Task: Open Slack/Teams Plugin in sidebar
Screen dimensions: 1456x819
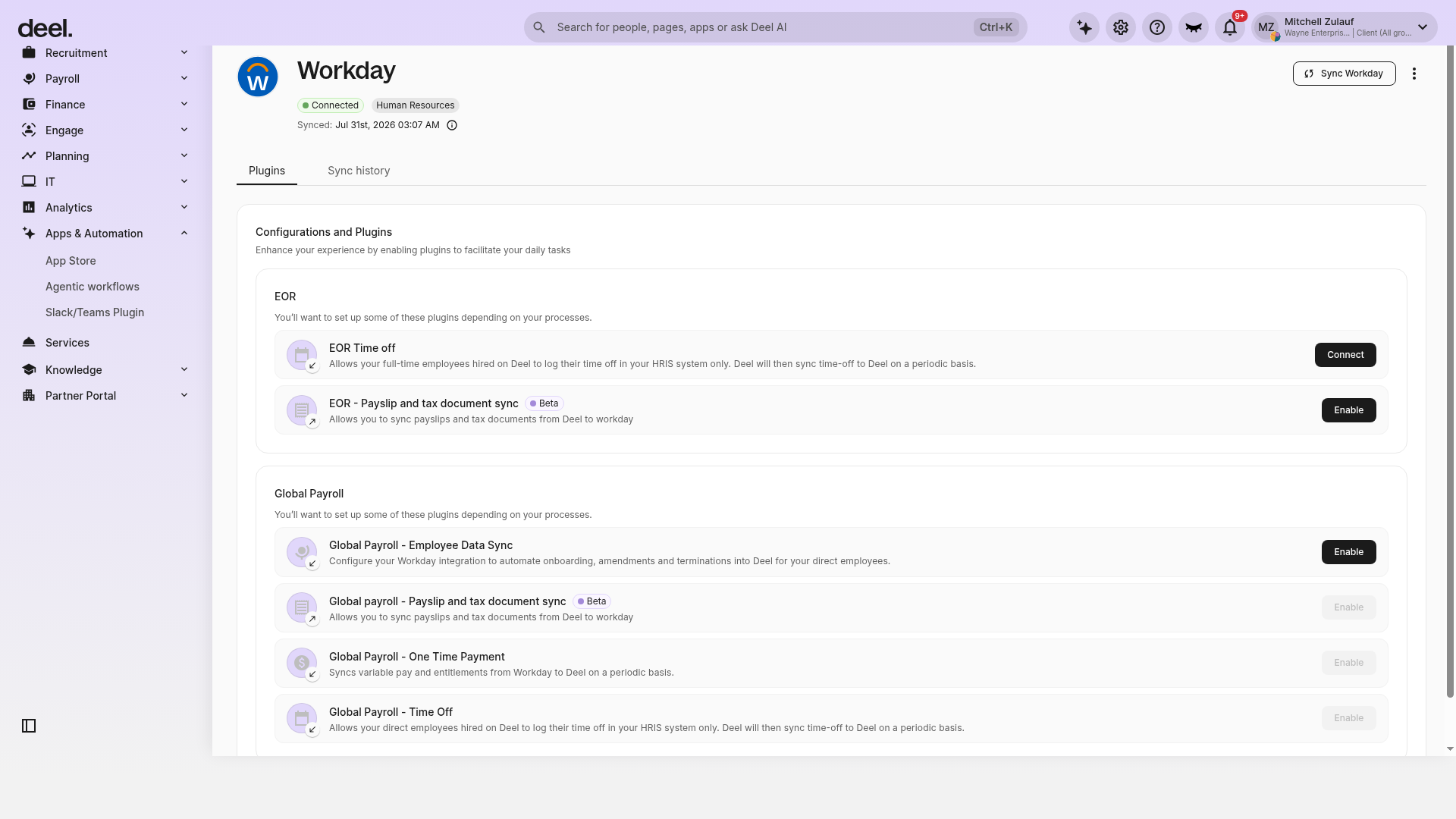Action: 95,312
